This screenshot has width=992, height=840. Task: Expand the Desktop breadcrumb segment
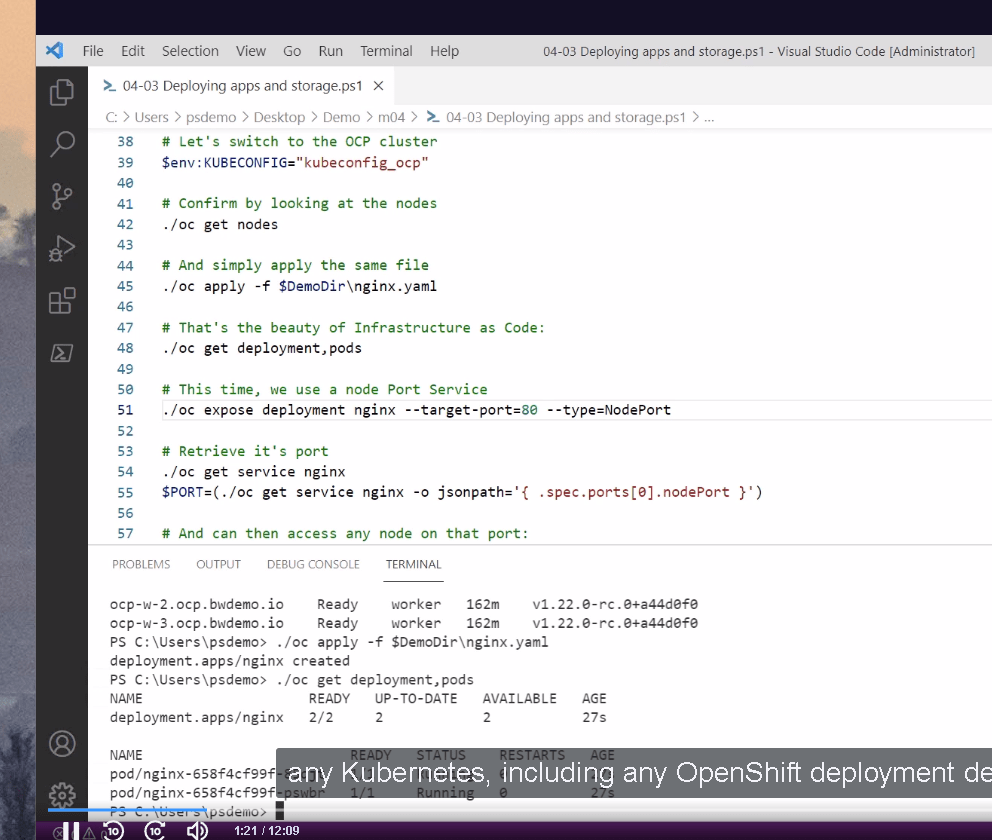click(x=279, y=118)
